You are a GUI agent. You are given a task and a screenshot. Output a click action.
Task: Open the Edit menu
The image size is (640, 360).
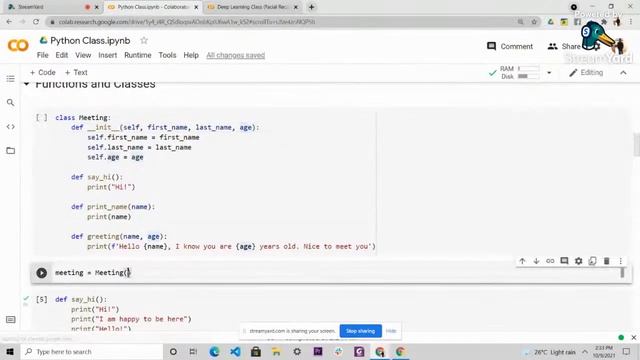click(x=62, y=55)
